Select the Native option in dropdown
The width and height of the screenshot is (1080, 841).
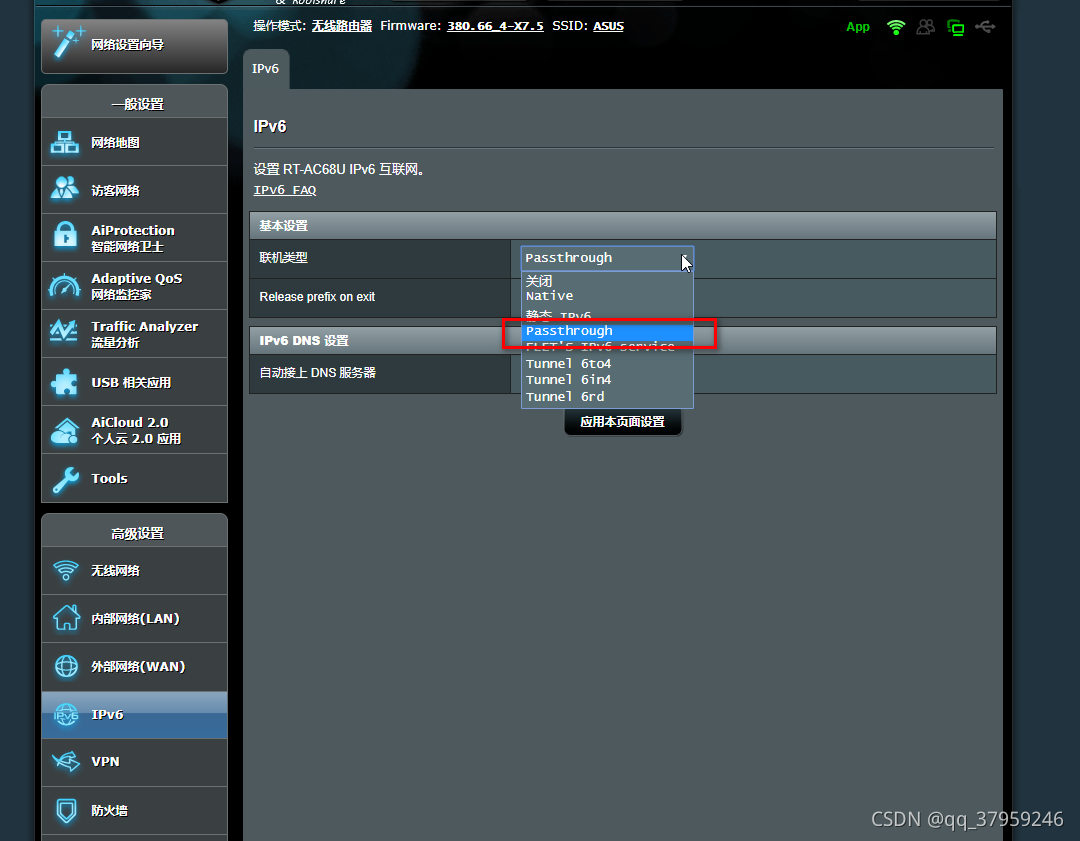[x=607, y=296]
